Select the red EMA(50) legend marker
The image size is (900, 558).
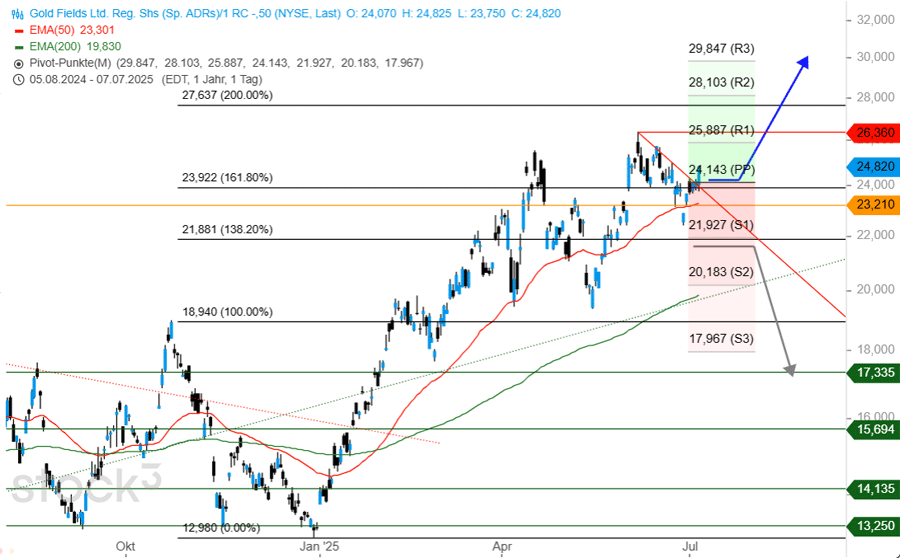[x=19, y=31]
